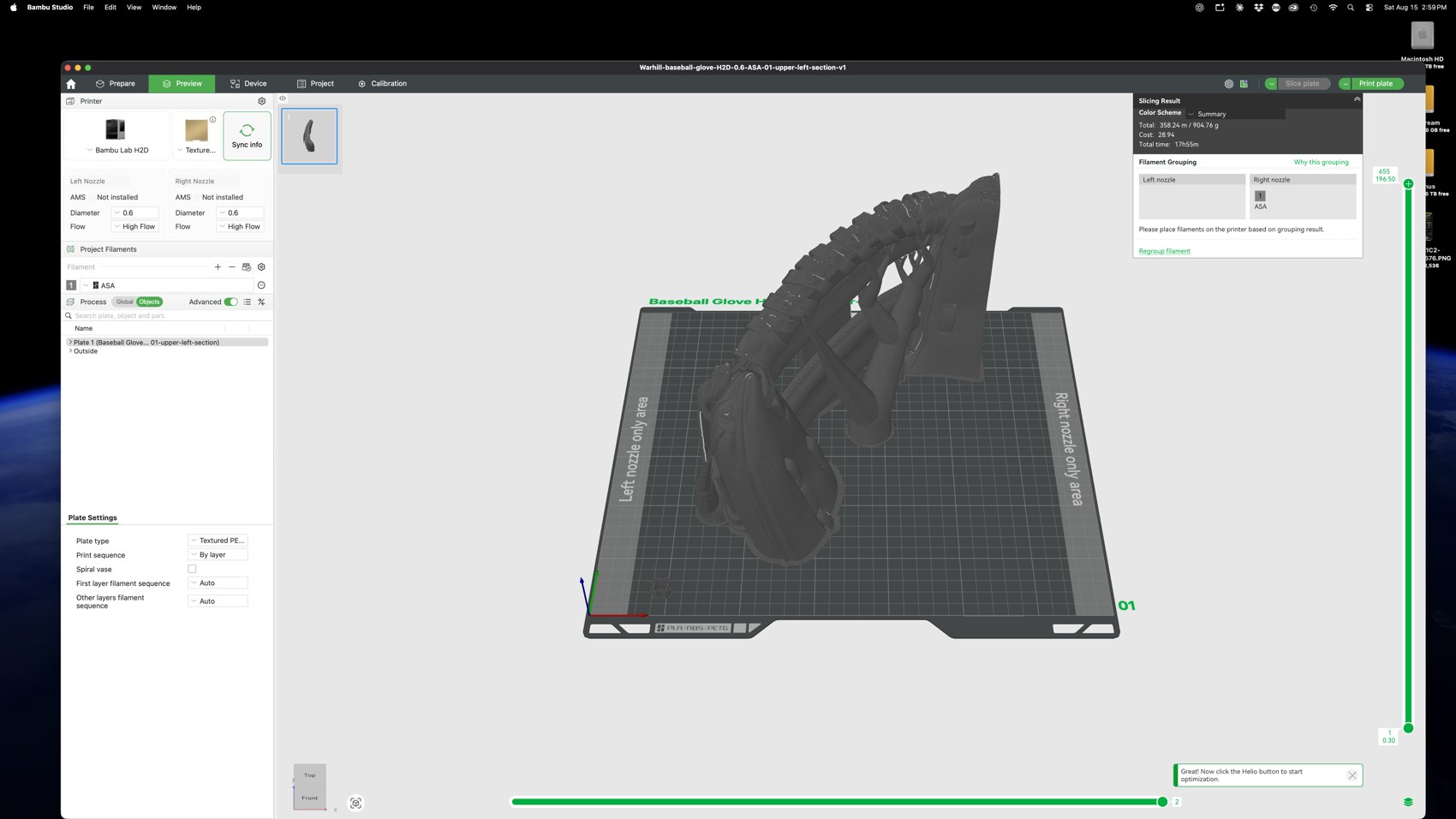Enable the Spiral vase checkbox
The width and height of the screenshot is (1456, 819).
click(192, 569)
